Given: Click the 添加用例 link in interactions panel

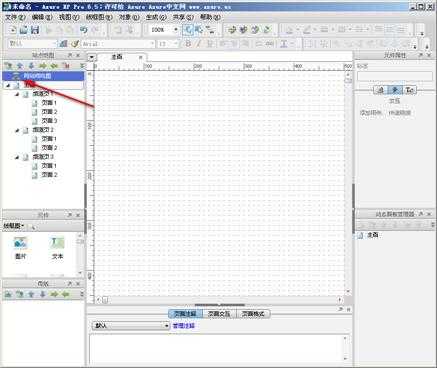Looking at the screenshot, I should 370,113.
